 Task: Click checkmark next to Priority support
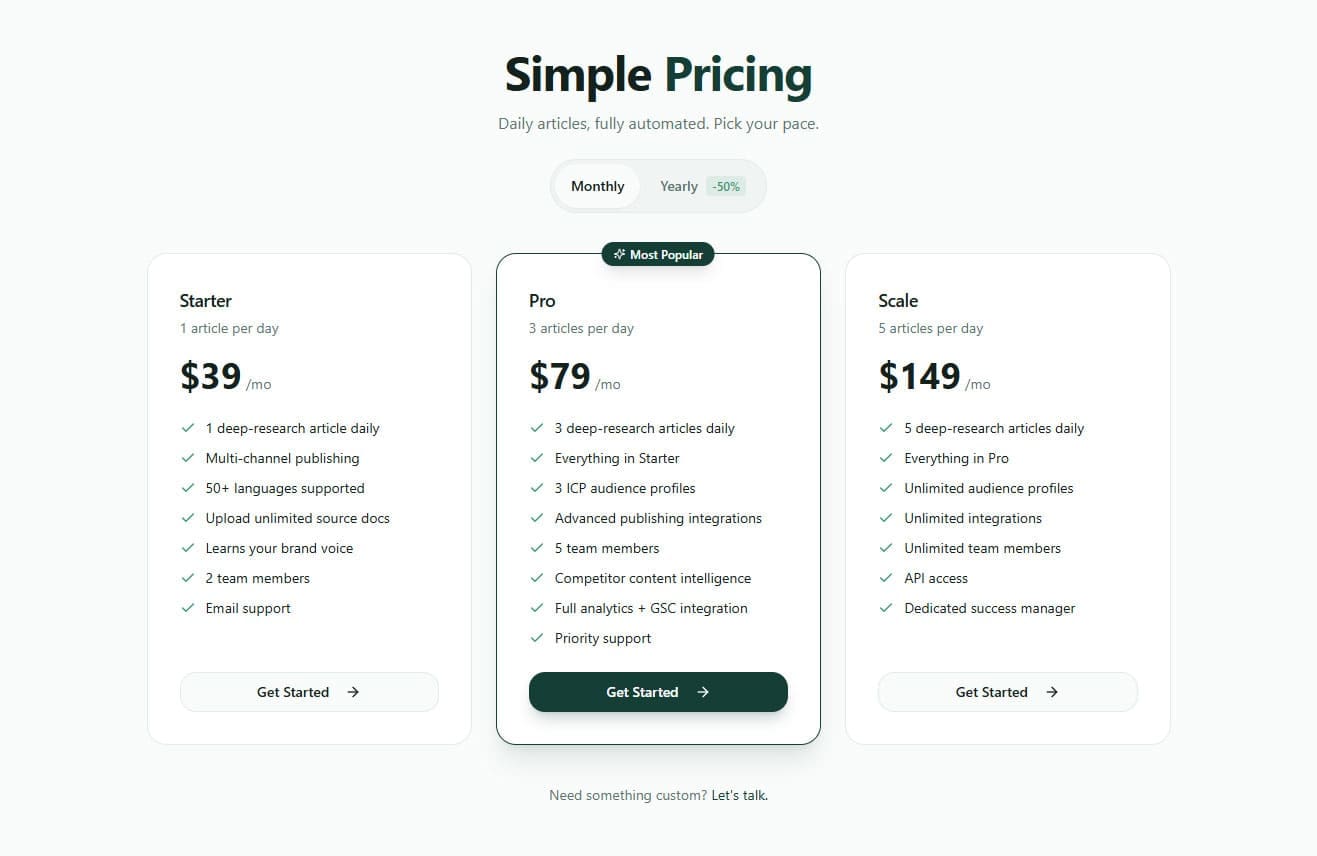(x=537, y=638)
